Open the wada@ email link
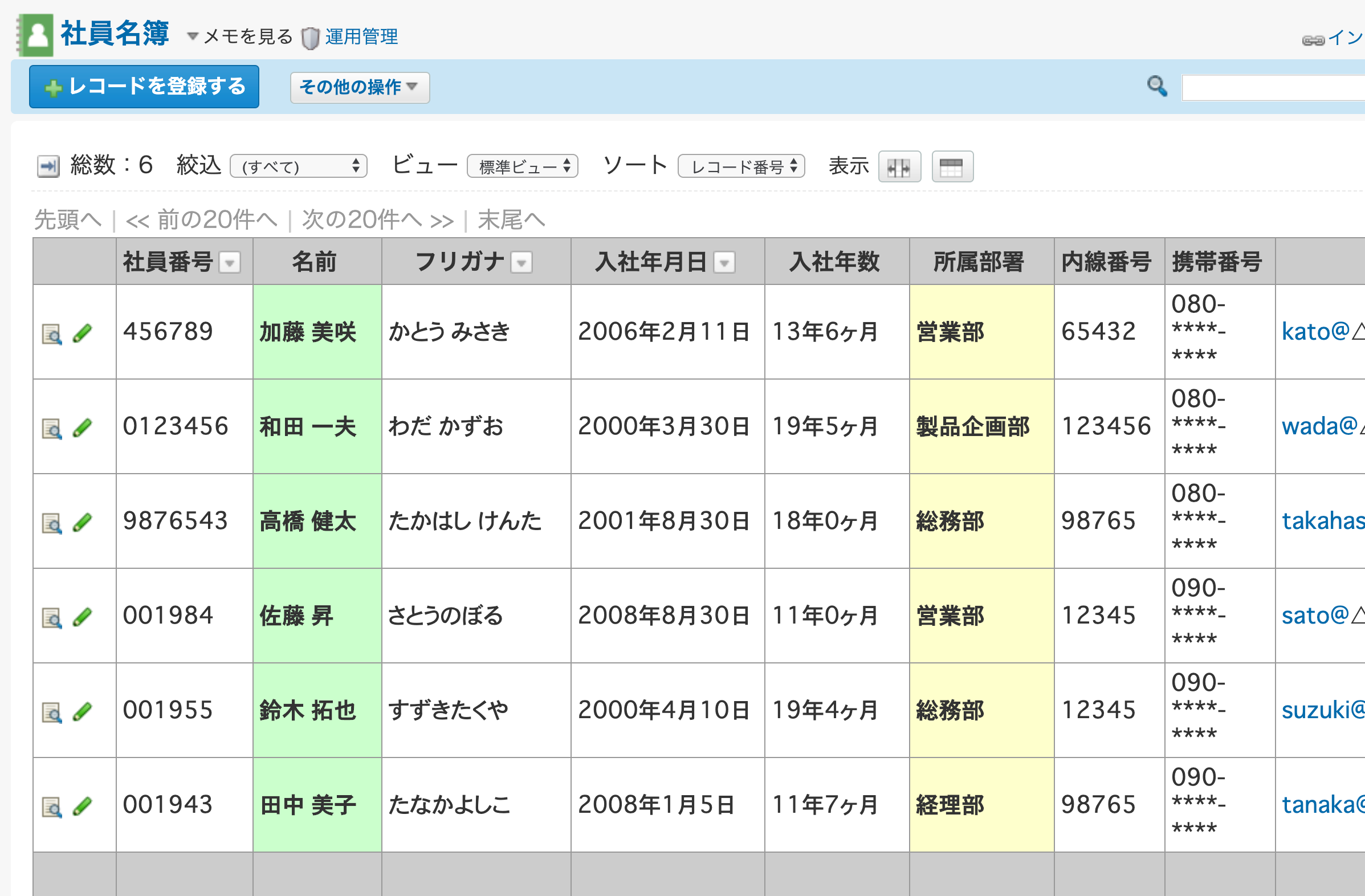Viewport: 1365px width, 896px height. 1323,427
